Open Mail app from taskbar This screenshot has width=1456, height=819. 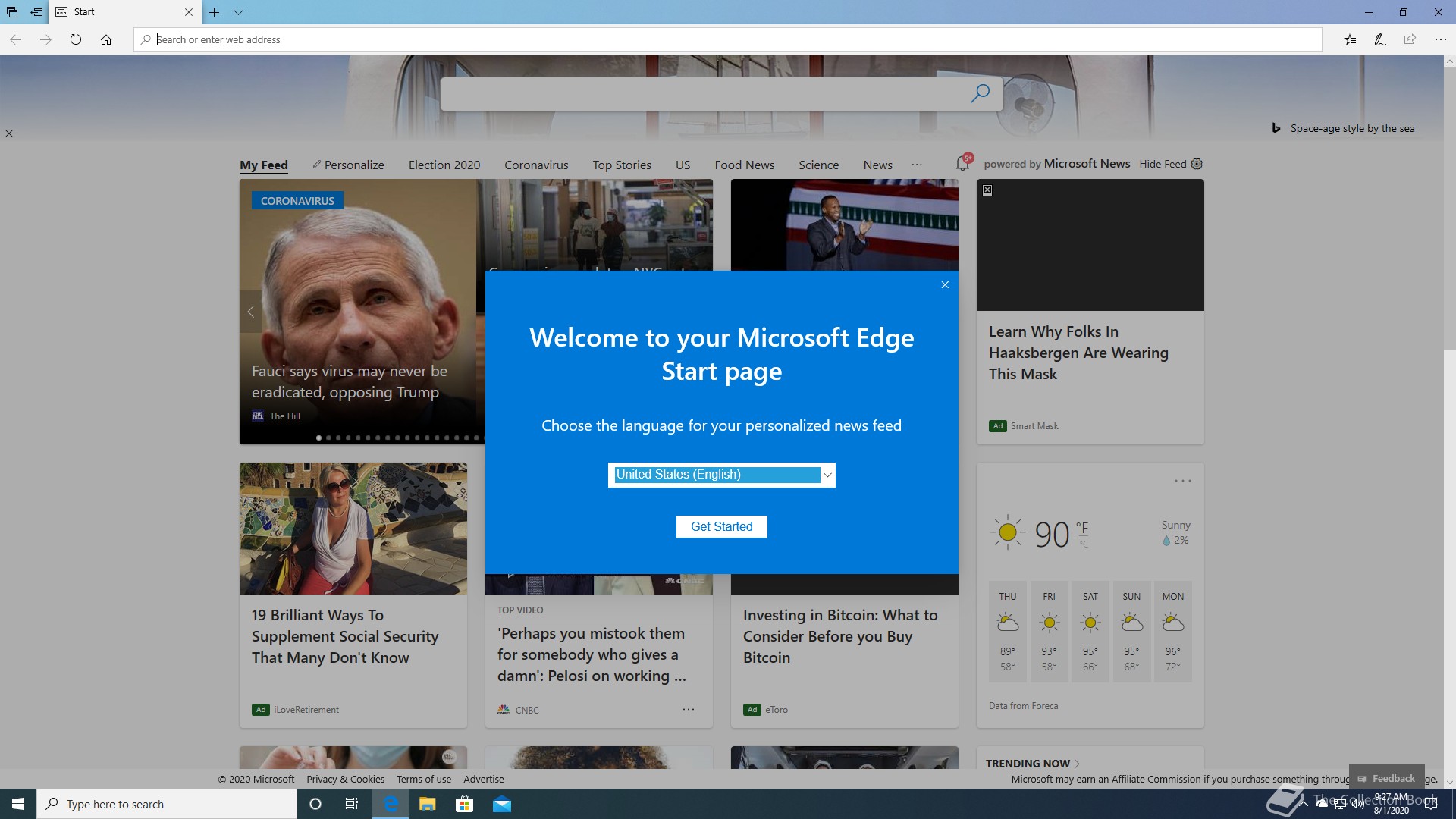(x=502, y=804)
